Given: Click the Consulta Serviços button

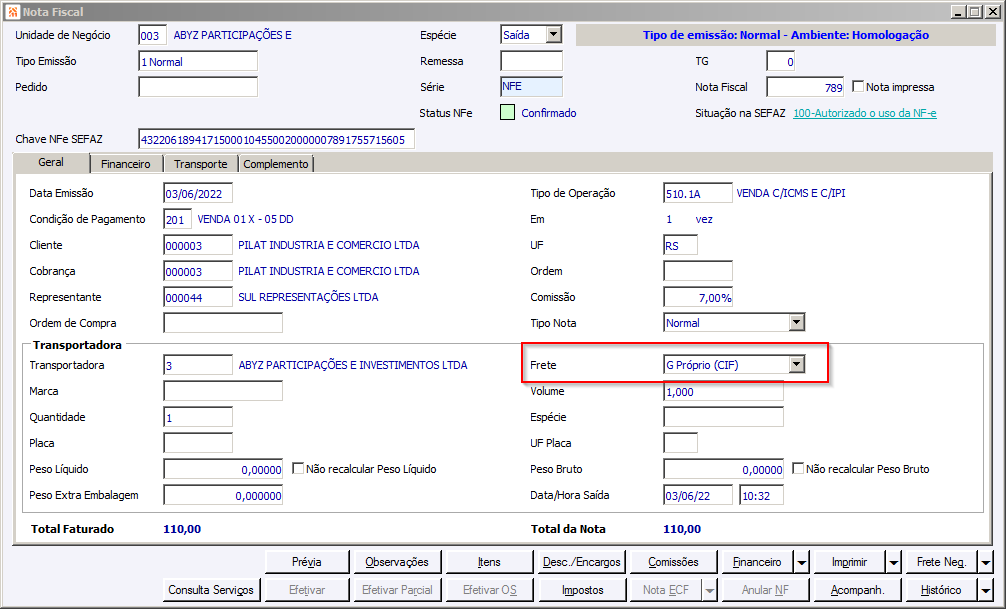Looking at the screenshot, I should tap(211, 590).
